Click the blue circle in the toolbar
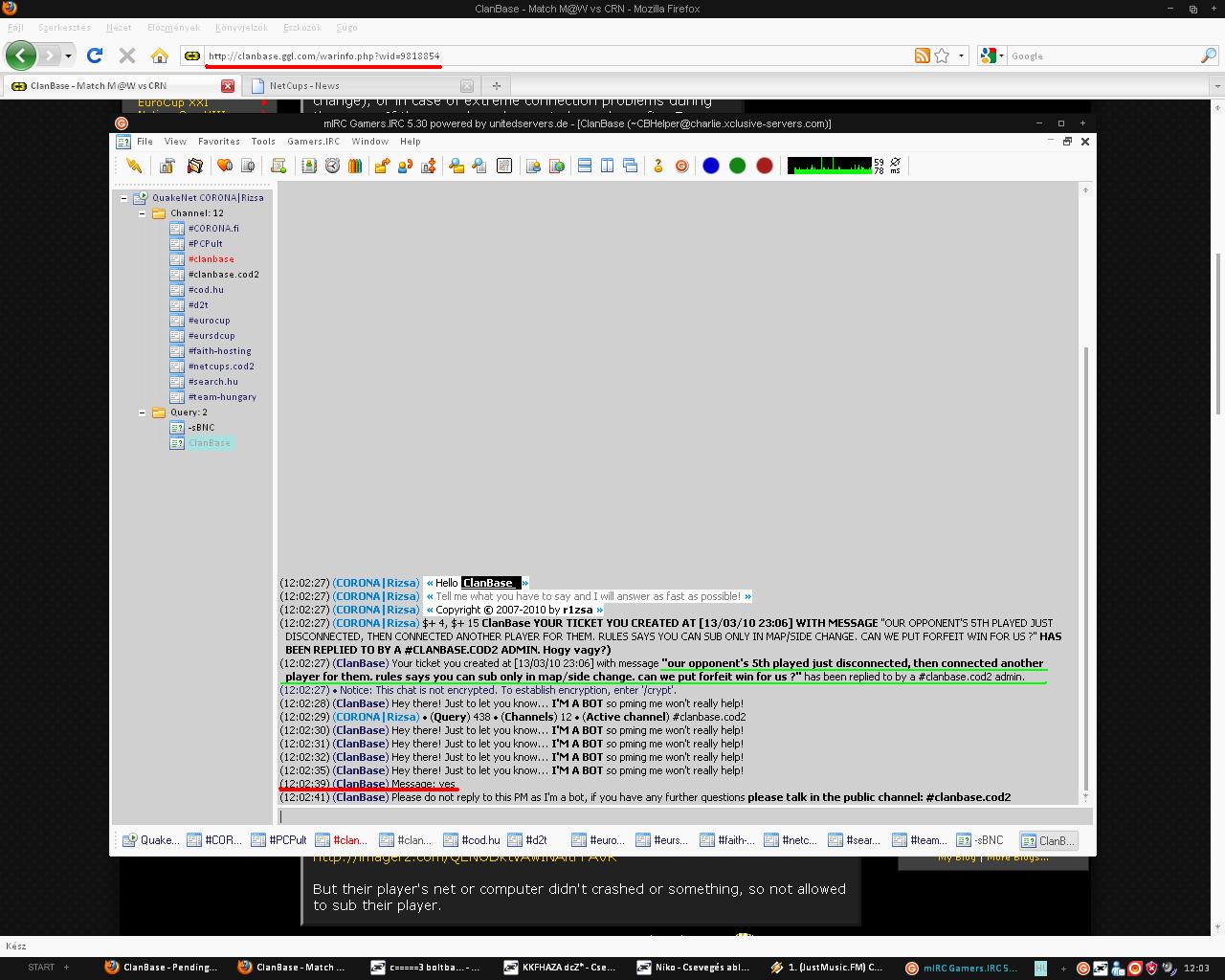This screenshot has height=980, width=1225. (711, 166)
